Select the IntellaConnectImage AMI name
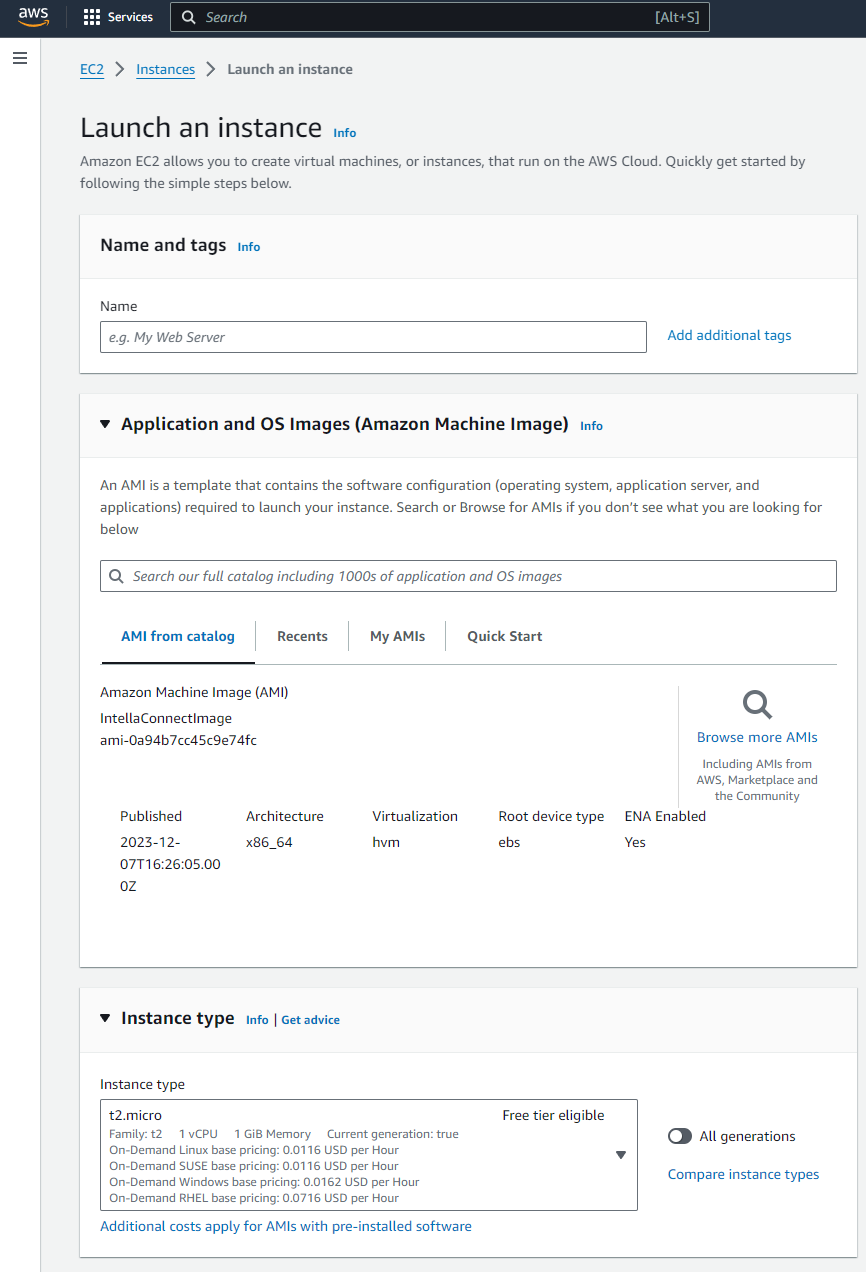866x1272 pixels. tap(166, 718)
